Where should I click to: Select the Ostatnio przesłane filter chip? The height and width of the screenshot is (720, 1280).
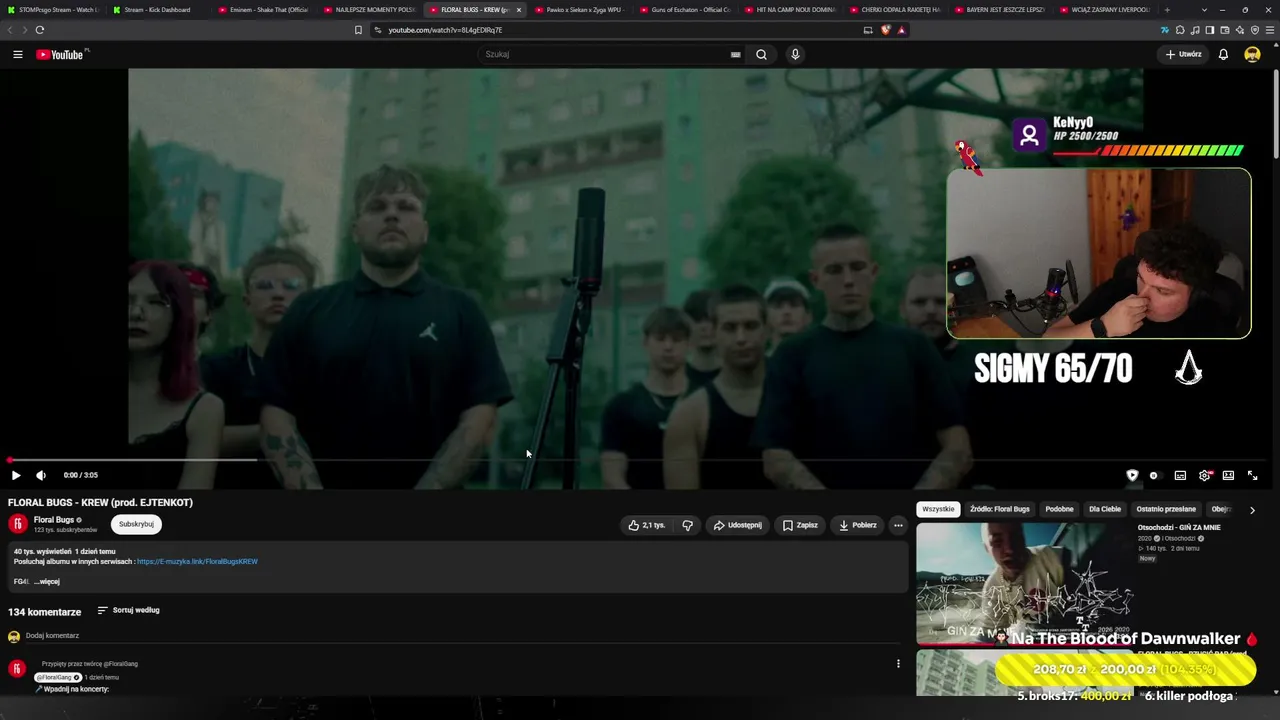[1166, 509]
